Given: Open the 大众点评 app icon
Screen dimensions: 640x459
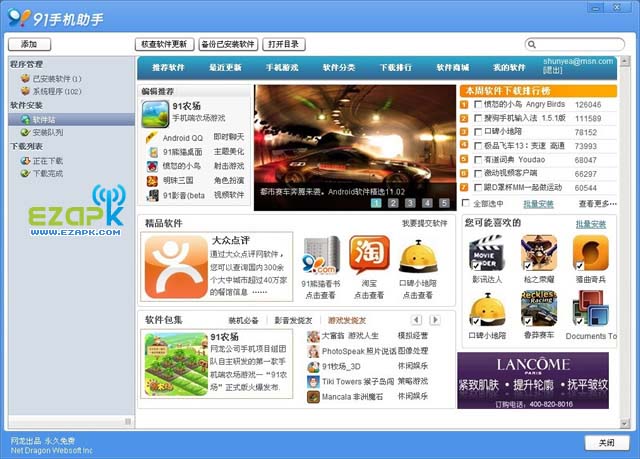Looking at the screenshot, I should point(176,267).
